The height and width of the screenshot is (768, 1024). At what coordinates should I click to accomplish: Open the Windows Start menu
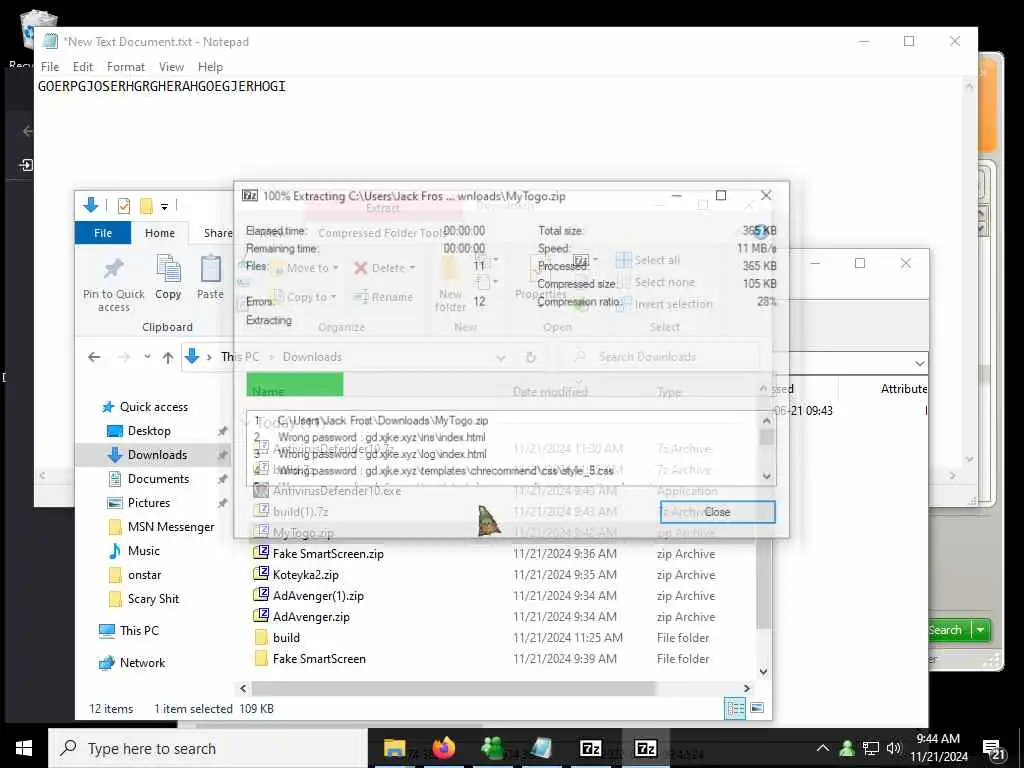click(24, 748)
